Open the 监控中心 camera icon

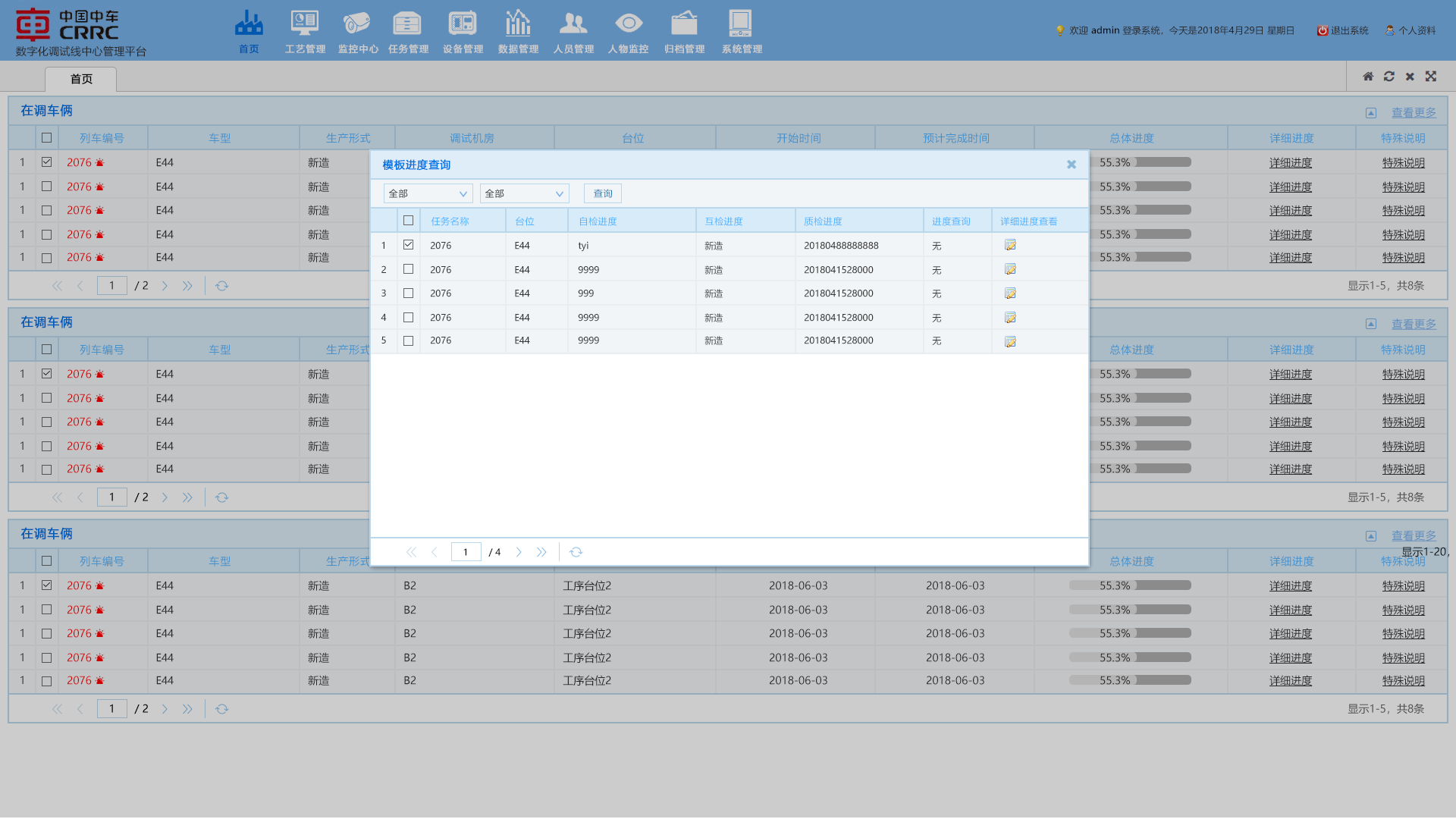click(x=357, y=24)
